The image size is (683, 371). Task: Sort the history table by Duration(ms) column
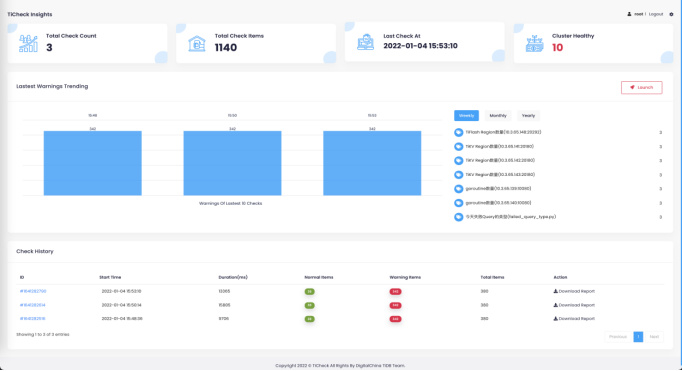coord(233,277)
